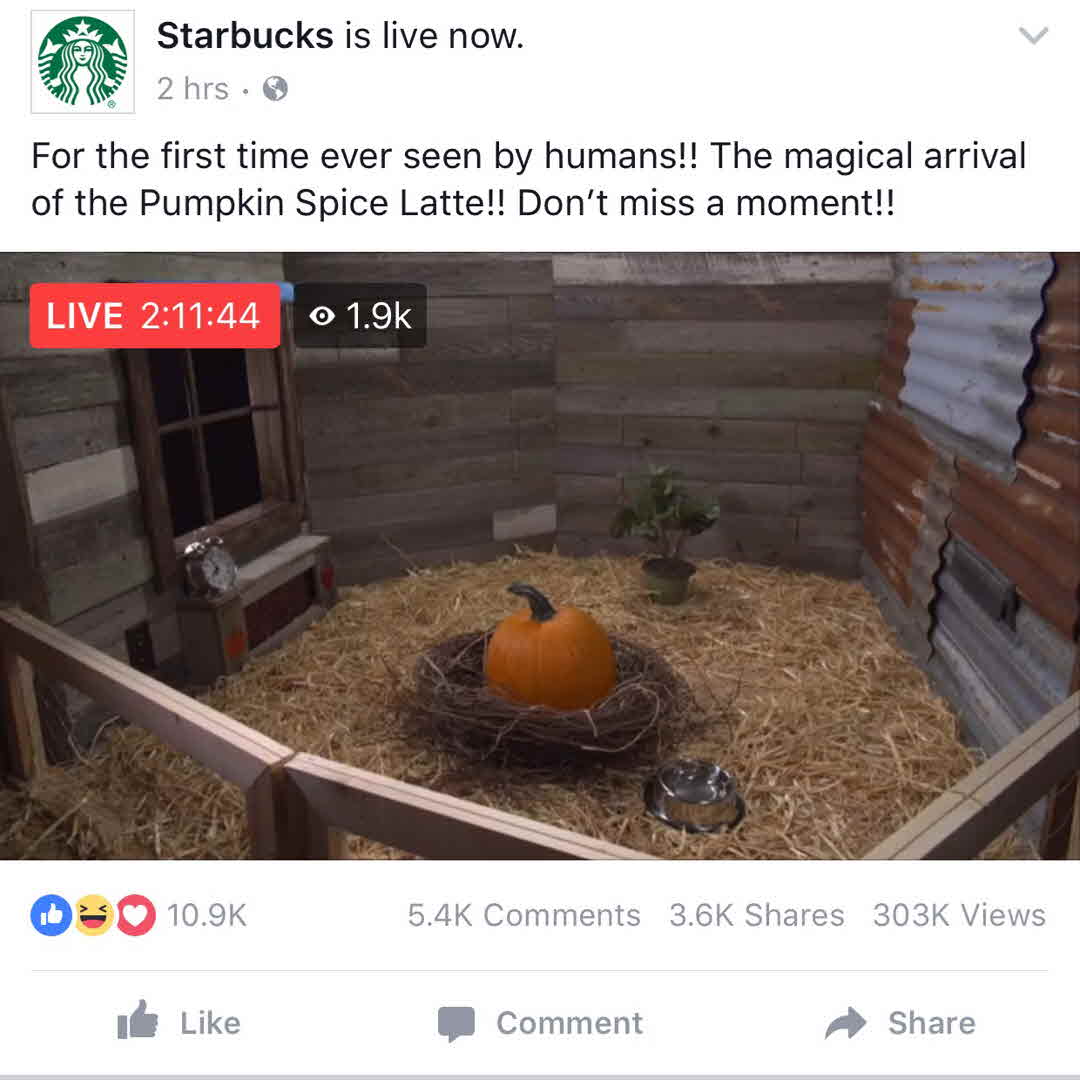1080x1080 pixels.
Task: Click the public globe privacy icon
Action: point(276,89)
